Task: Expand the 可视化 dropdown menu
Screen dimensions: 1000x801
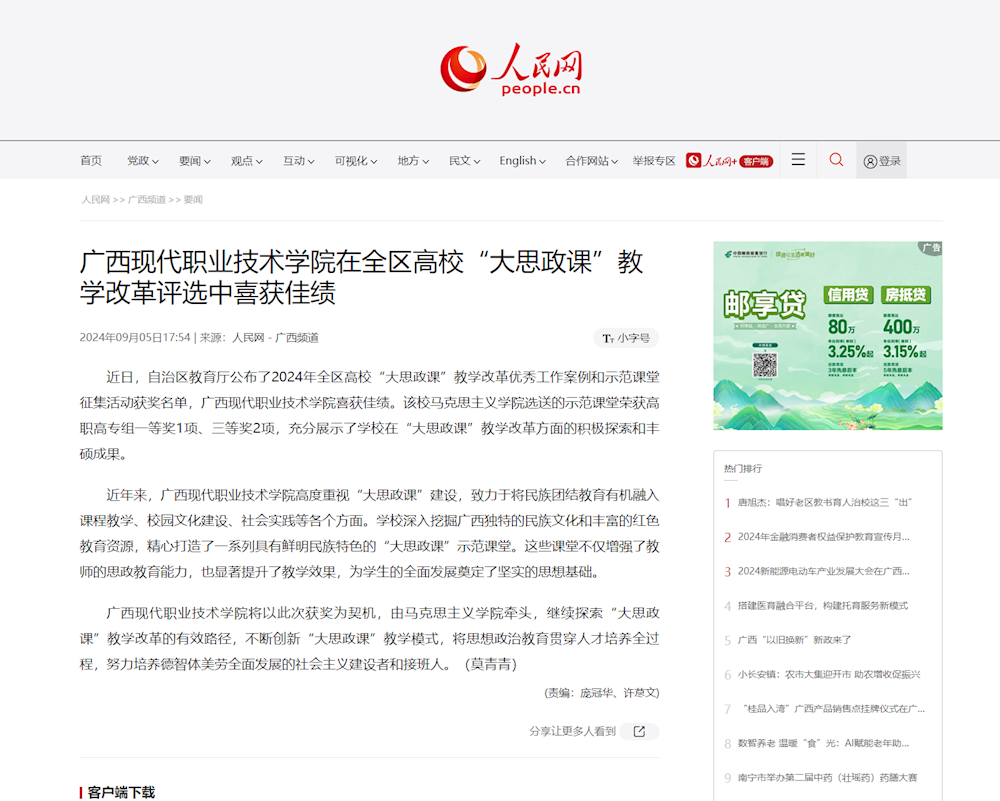Action: pyautogui.click(x=356, y=161)
